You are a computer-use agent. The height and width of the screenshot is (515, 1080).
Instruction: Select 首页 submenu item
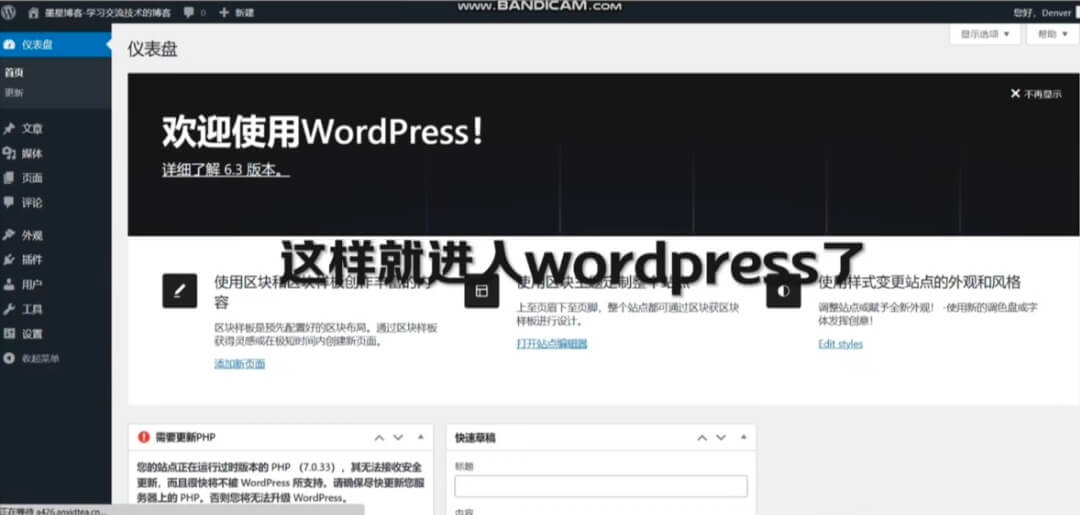click(14, 73)
